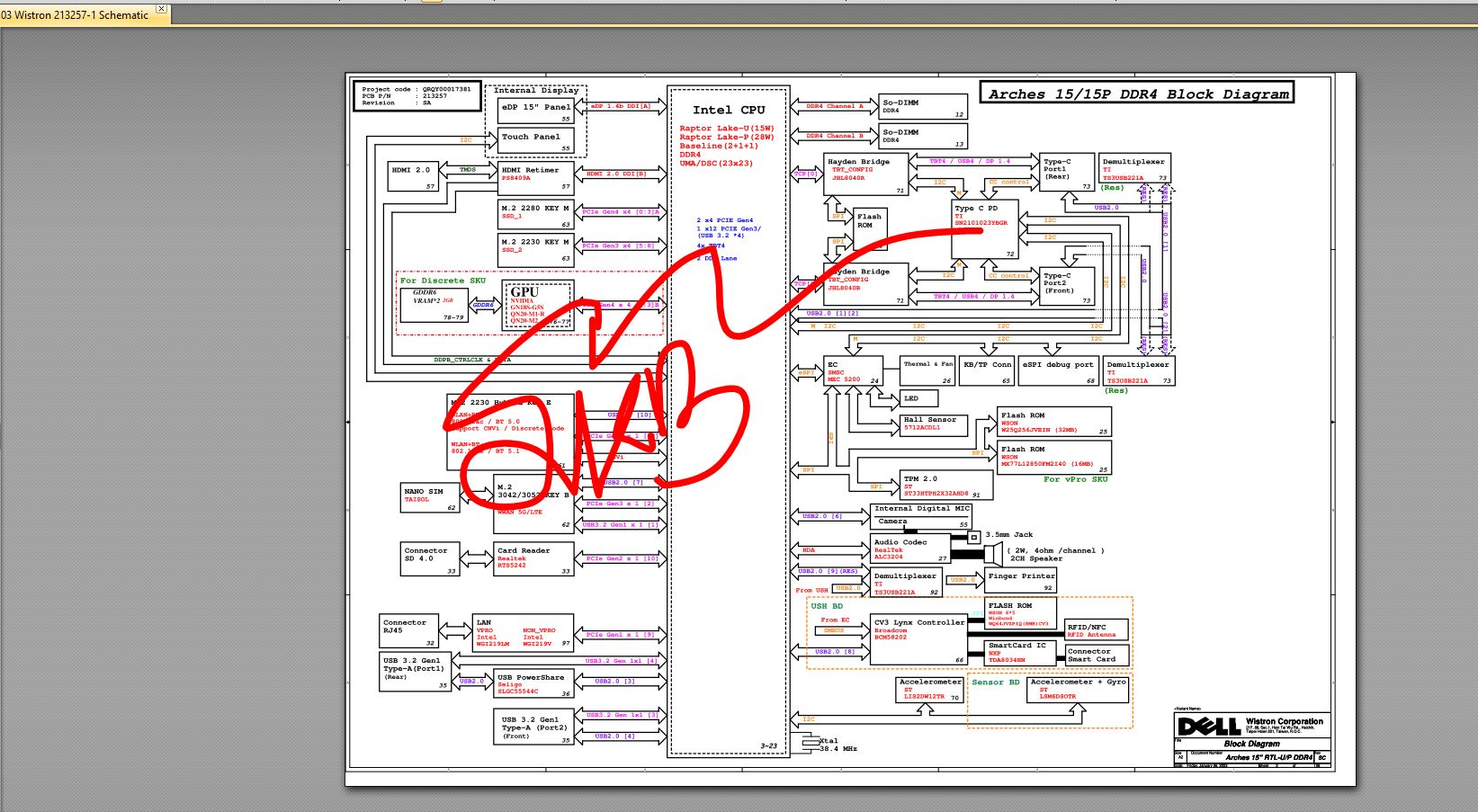Select the Type C PD block
The width and height of the screenshot is (1478, 812).
985,230
